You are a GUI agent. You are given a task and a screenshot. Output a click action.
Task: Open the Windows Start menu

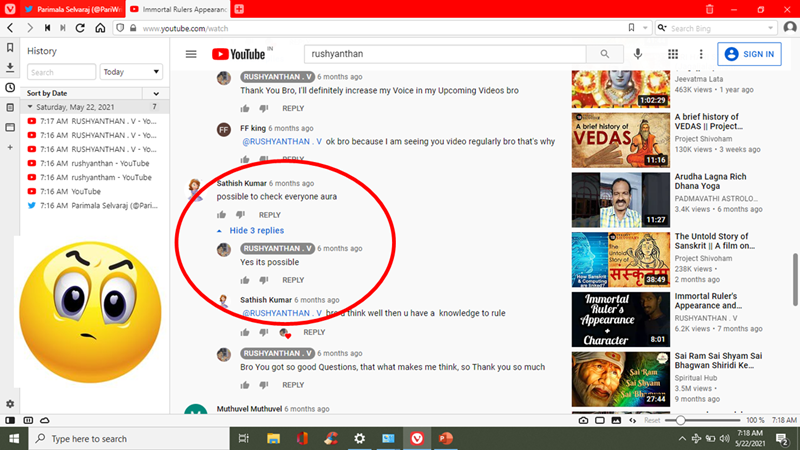coord(14,439)
